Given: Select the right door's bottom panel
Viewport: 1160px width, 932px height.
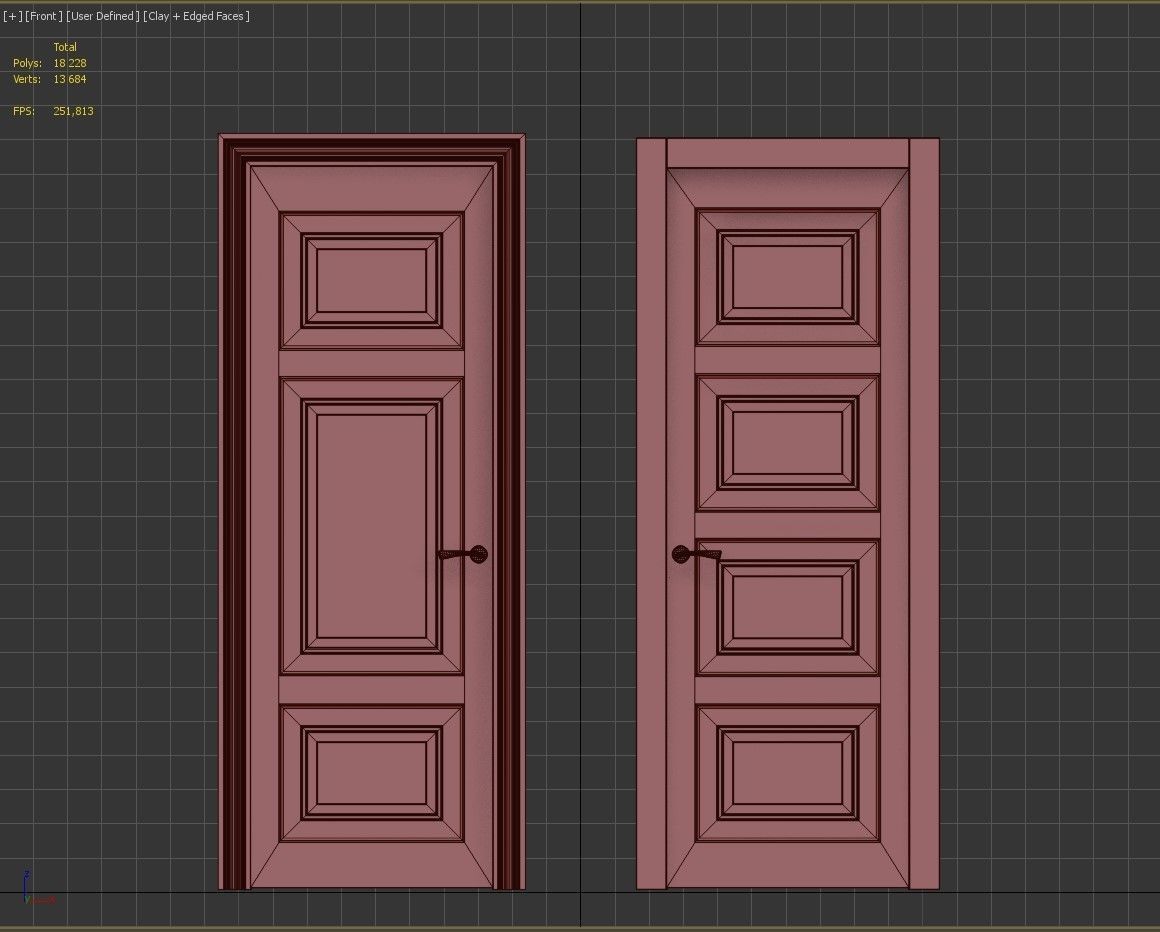Looking at the screenshot, I should tap(787, 773).
